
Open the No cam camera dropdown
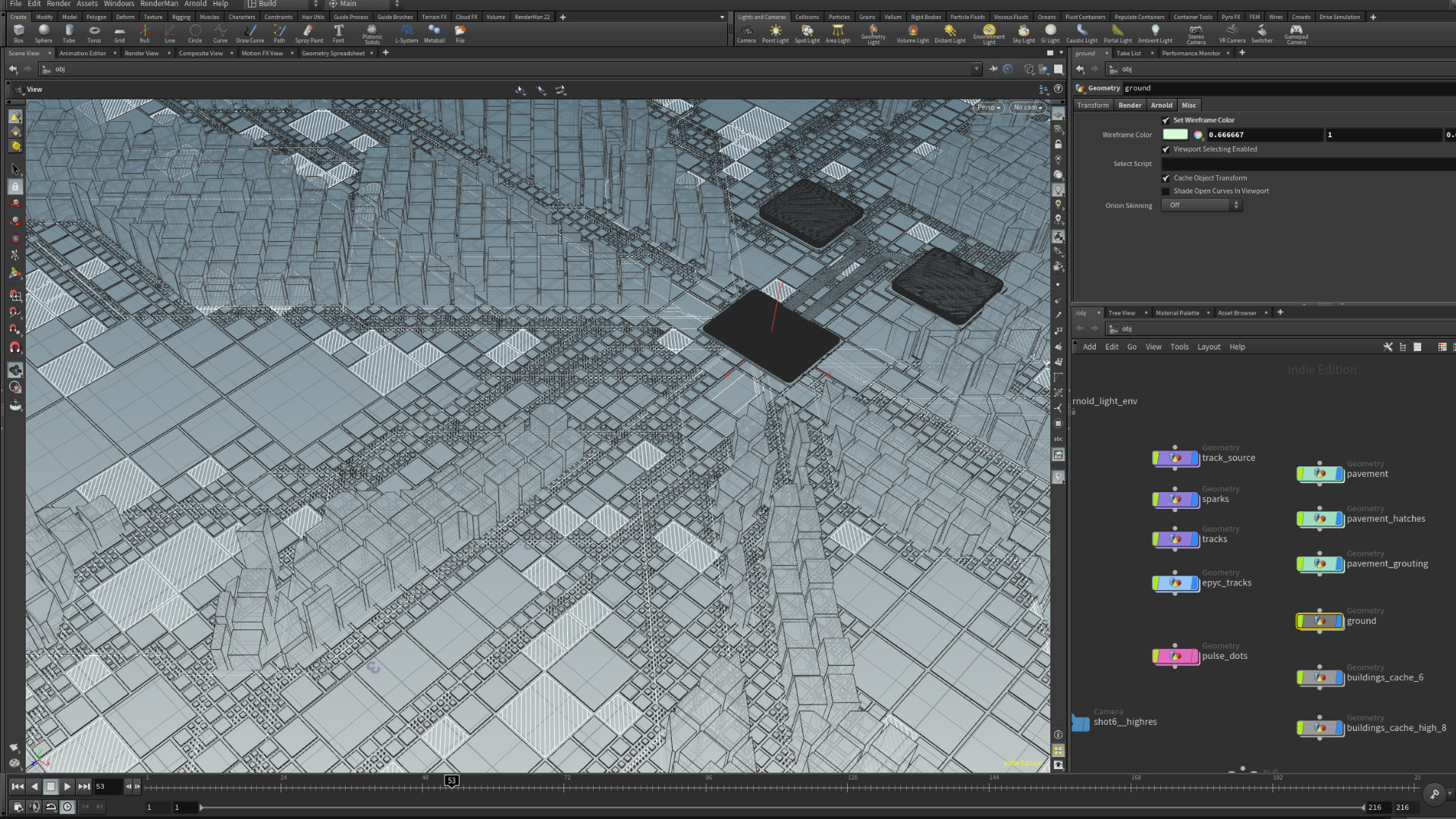point(1028,108)
